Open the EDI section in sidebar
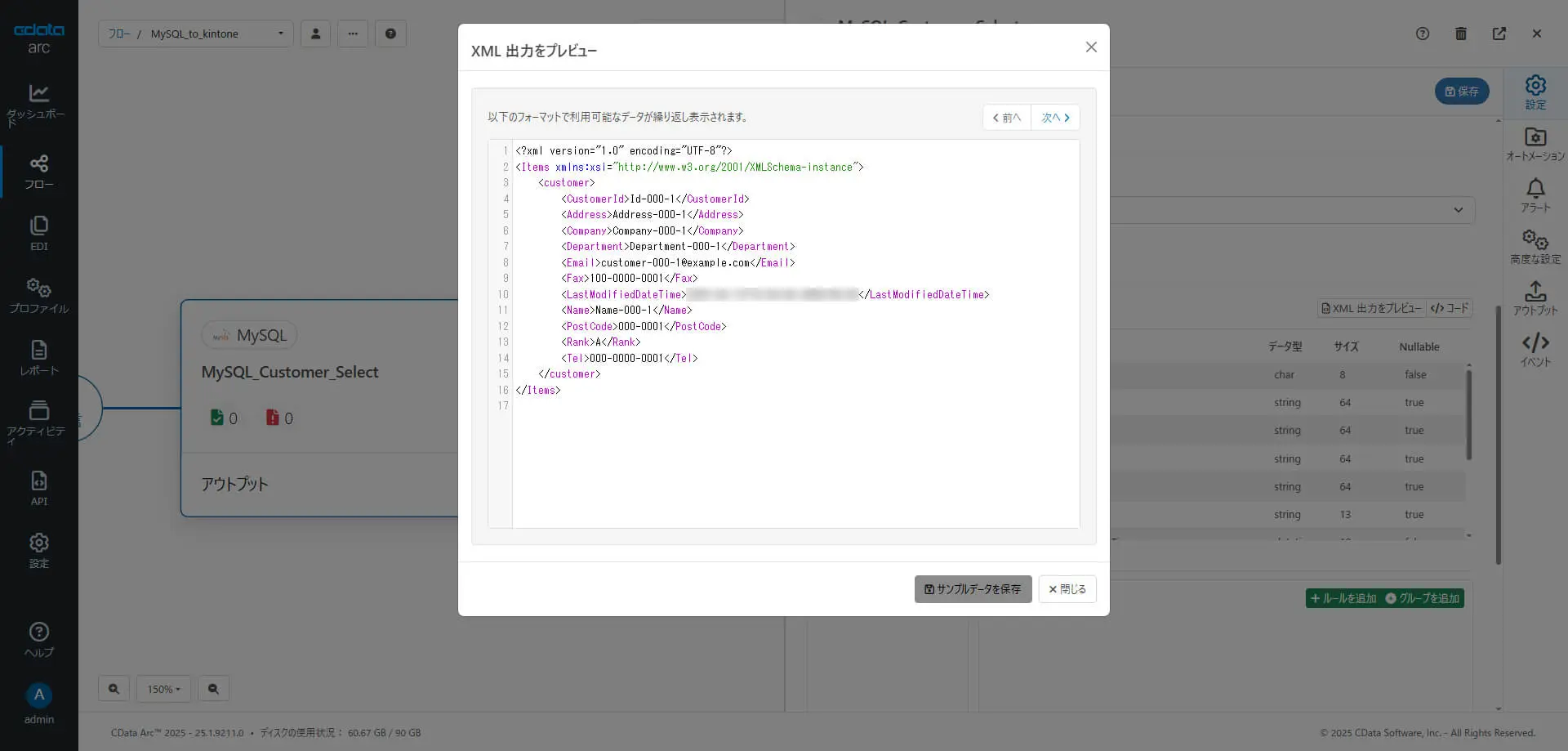This screenshot has height=751, width=1568. pyautogui.click(x=38, y=234)
